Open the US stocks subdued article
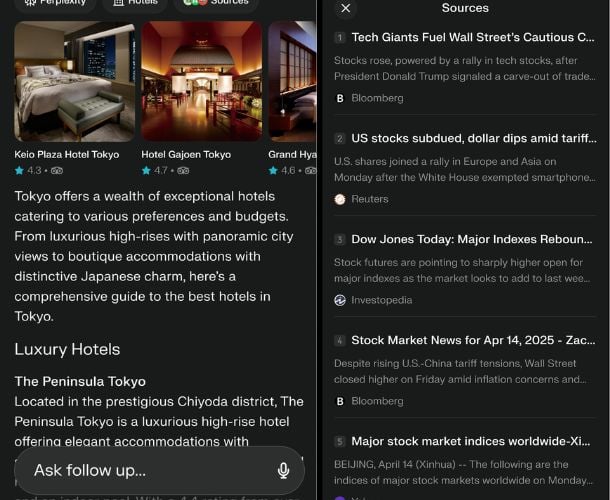610x500 pixels. [473, 138]
